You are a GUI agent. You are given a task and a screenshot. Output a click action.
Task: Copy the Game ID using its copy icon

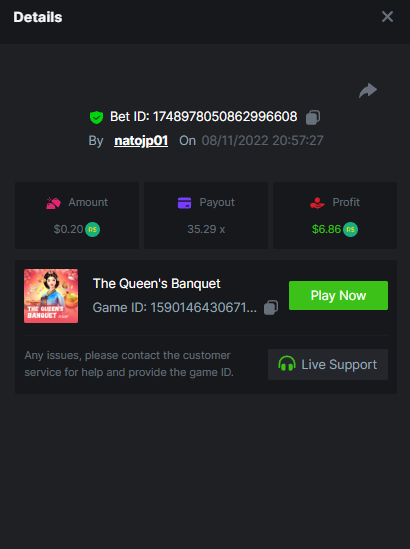[x=271, y=307]
